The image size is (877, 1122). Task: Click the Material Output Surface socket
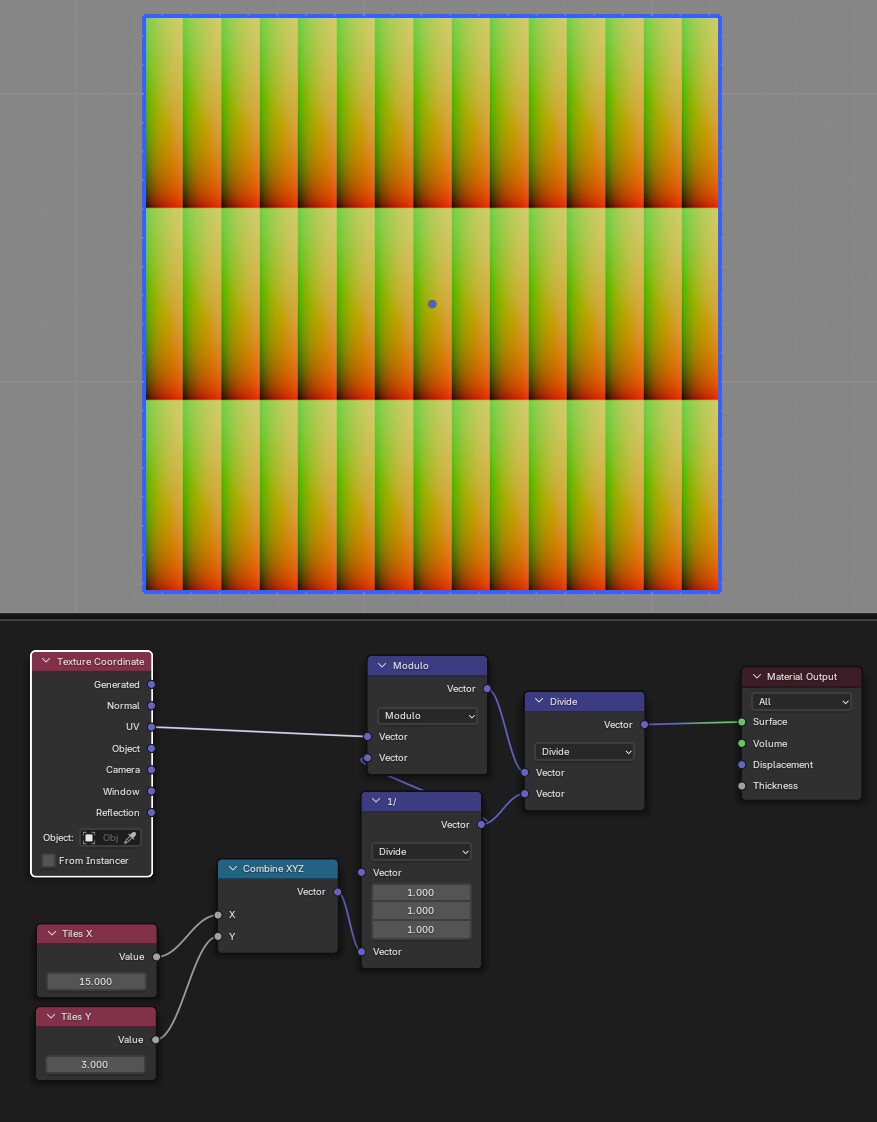pyautogui.click(x=742, y=722)
